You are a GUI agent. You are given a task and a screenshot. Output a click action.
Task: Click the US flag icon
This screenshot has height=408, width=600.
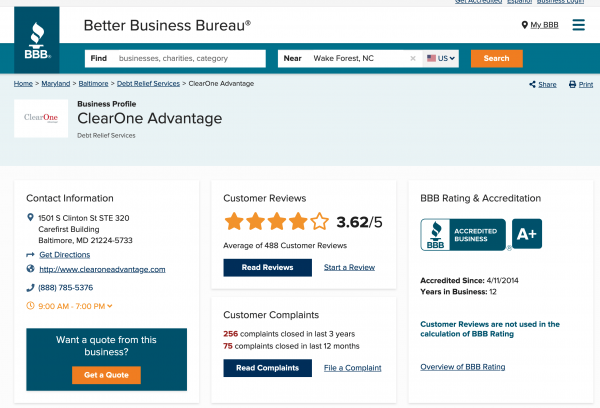click(x=431, y=58)
